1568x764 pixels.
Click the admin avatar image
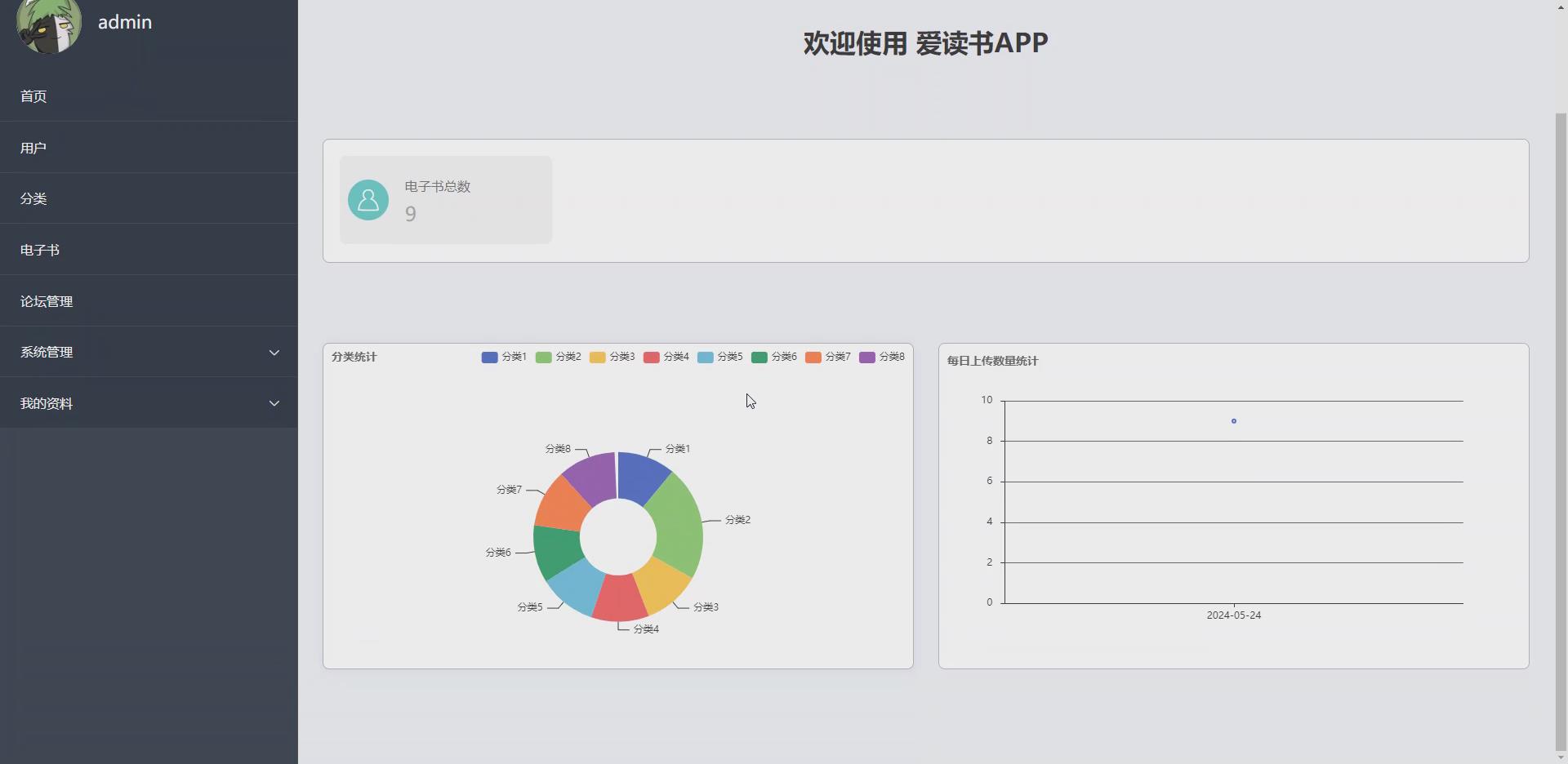pos(49,24)
